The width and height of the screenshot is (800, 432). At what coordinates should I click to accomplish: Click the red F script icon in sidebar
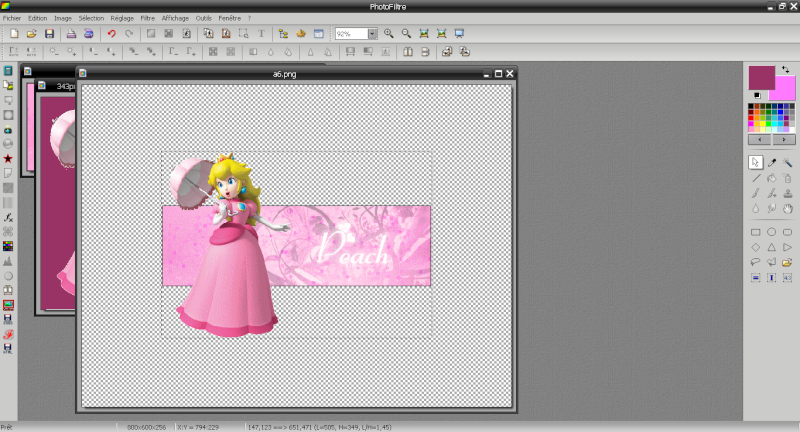coord(8,334)
